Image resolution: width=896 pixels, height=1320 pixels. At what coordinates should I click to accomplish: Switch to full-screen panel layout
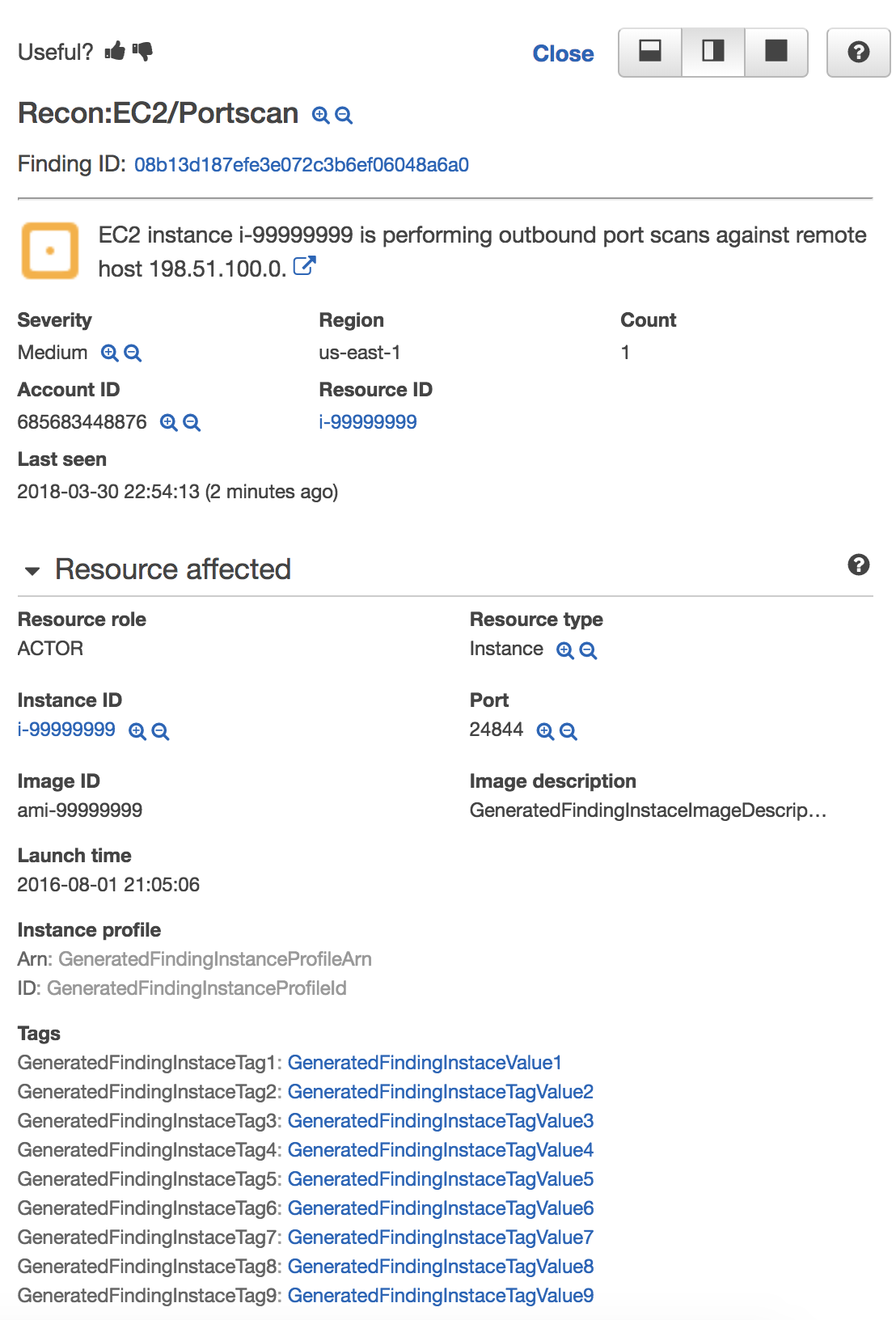776,53
